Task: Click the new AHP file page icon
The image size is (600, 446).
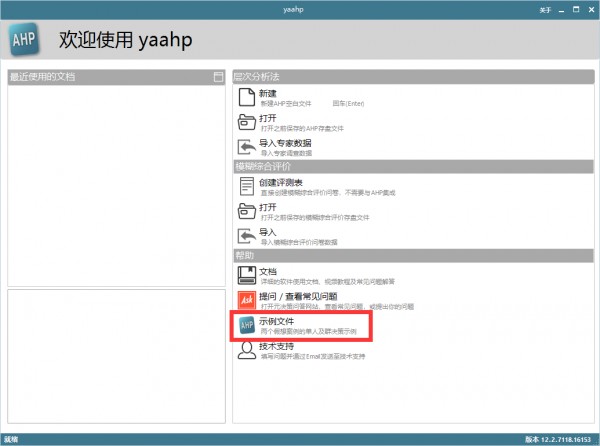Action: [x=246, y=97]
